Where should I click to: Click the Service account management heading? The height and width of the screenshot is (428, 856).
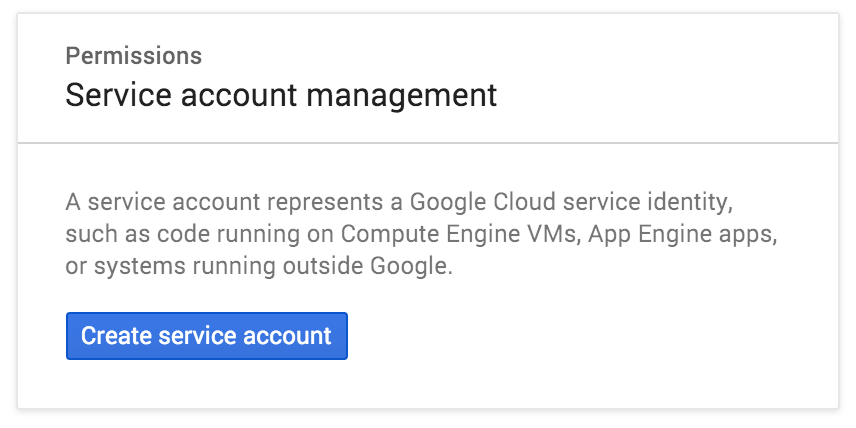[281, 96]
